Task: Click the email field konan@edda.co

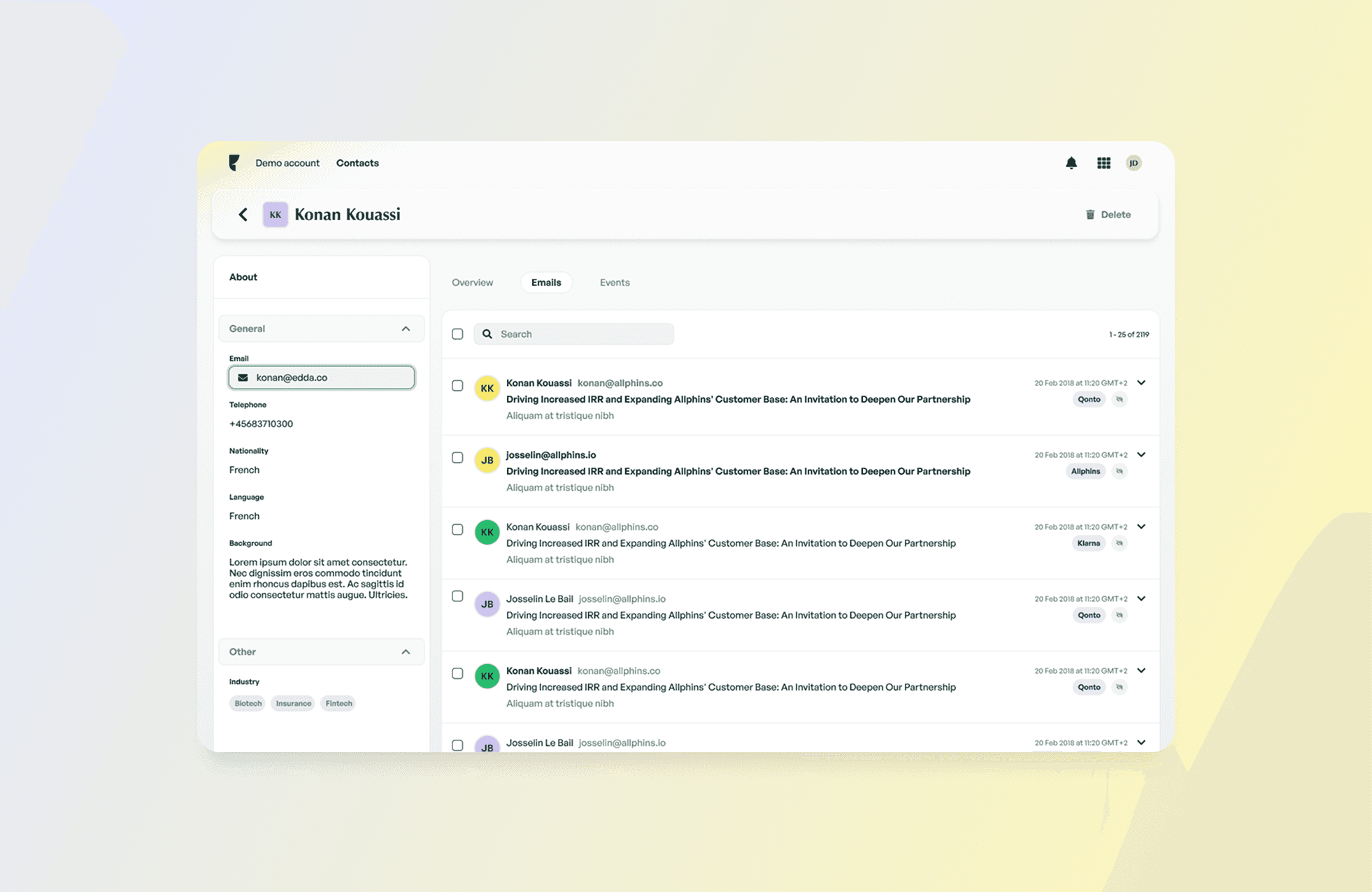Action: (x=322, y=377)
